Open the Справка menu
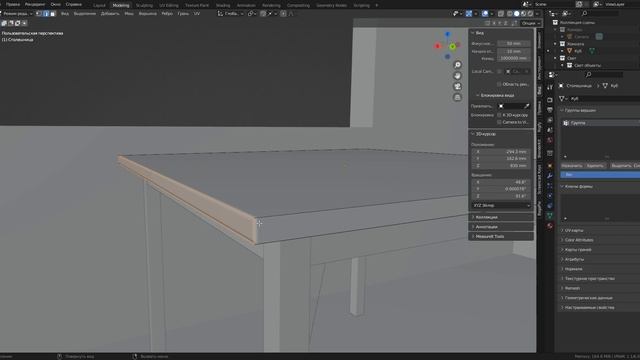Viewport: 640px width, 360px height. tap(74, 4)
